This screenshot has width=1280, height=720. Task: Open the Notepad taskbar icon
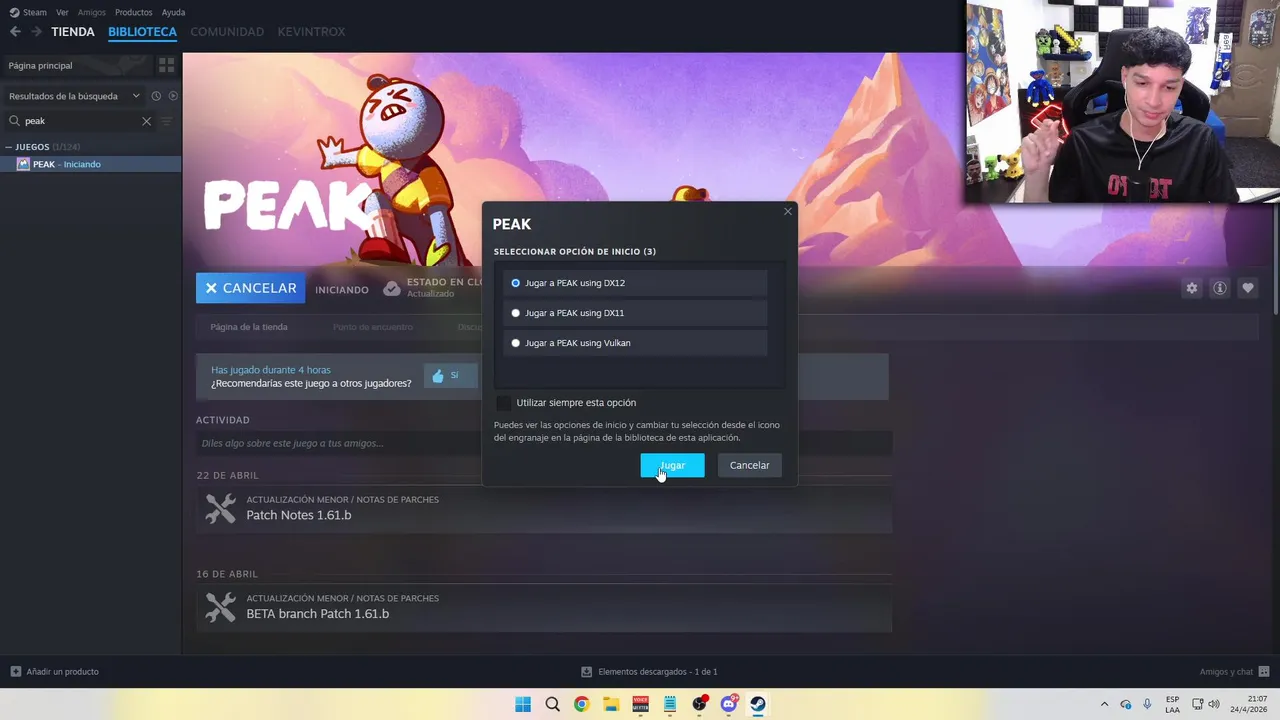(x=670, y=704)
